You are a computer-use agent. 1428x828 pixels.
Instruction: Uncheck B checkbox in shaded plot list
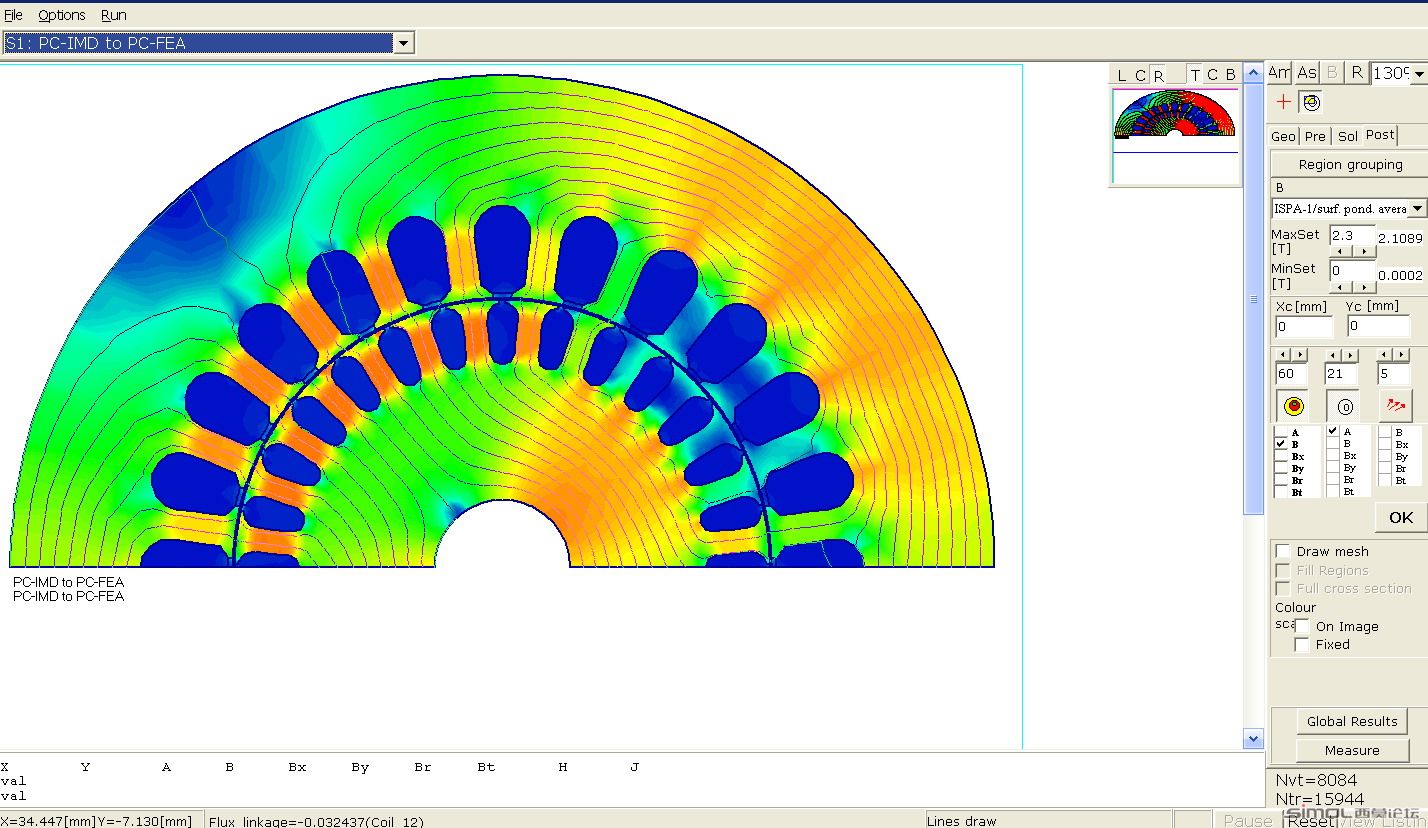[x=1281, y=444]
